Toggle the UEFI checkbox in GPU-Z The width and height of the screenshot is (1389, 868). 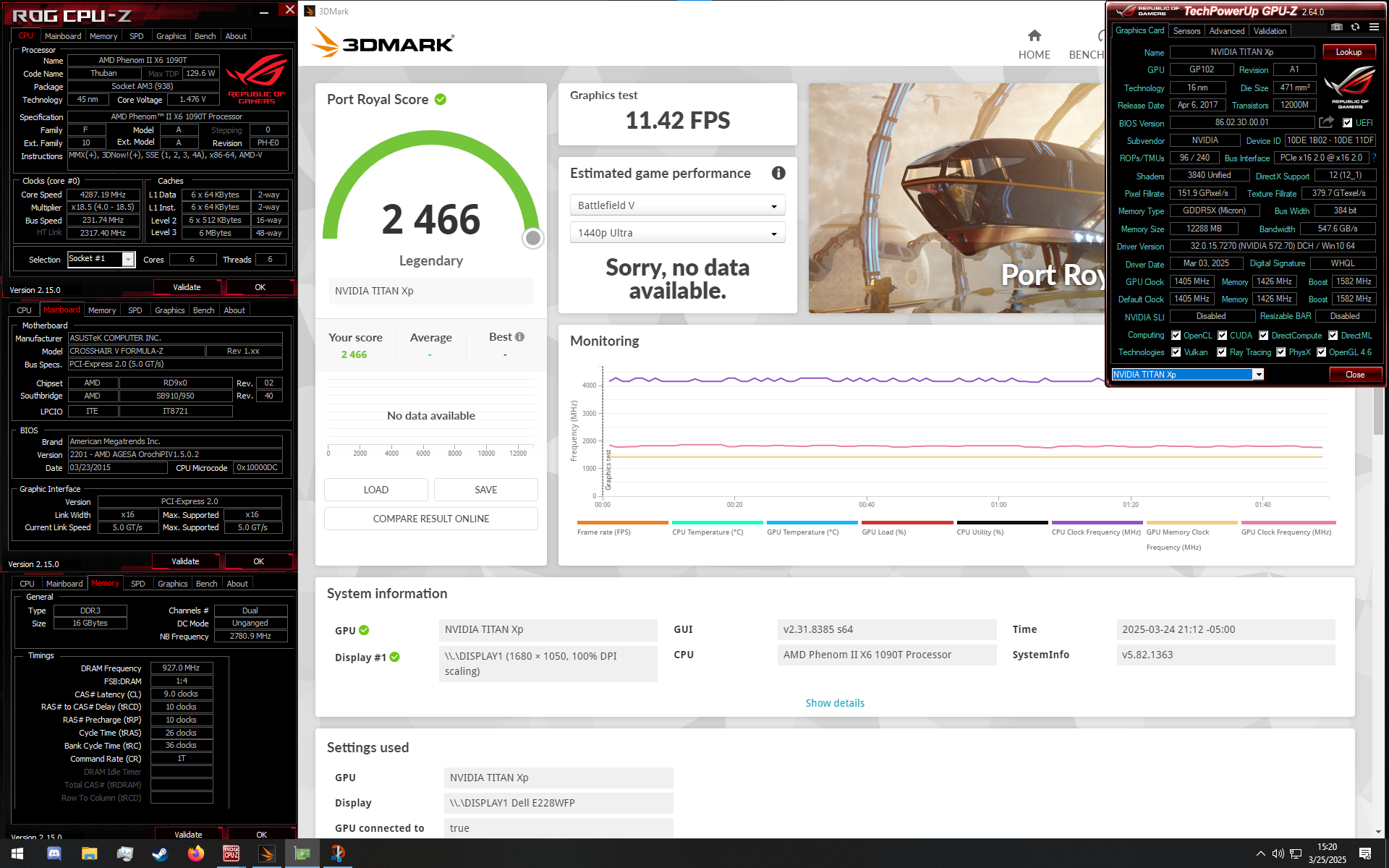click(x=1347, y=123)
